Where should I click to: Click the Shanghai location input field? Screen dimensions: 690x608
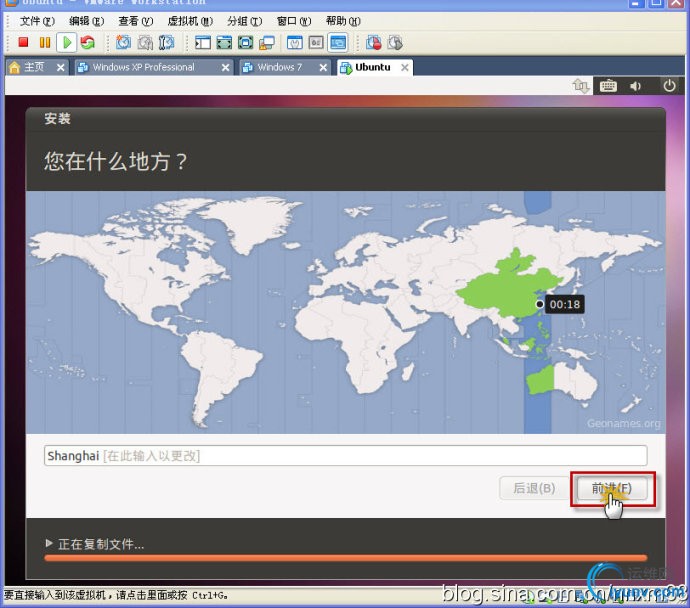coord(345,456)
